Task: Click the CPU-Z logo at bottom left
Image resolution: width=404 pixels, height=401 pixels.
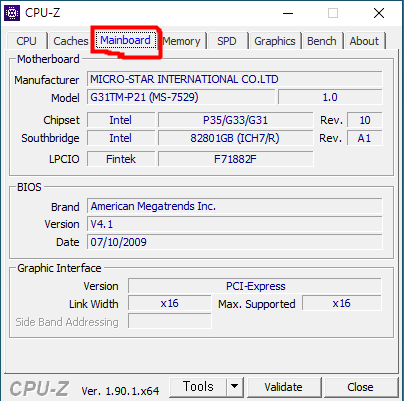Action: (39, 388)
